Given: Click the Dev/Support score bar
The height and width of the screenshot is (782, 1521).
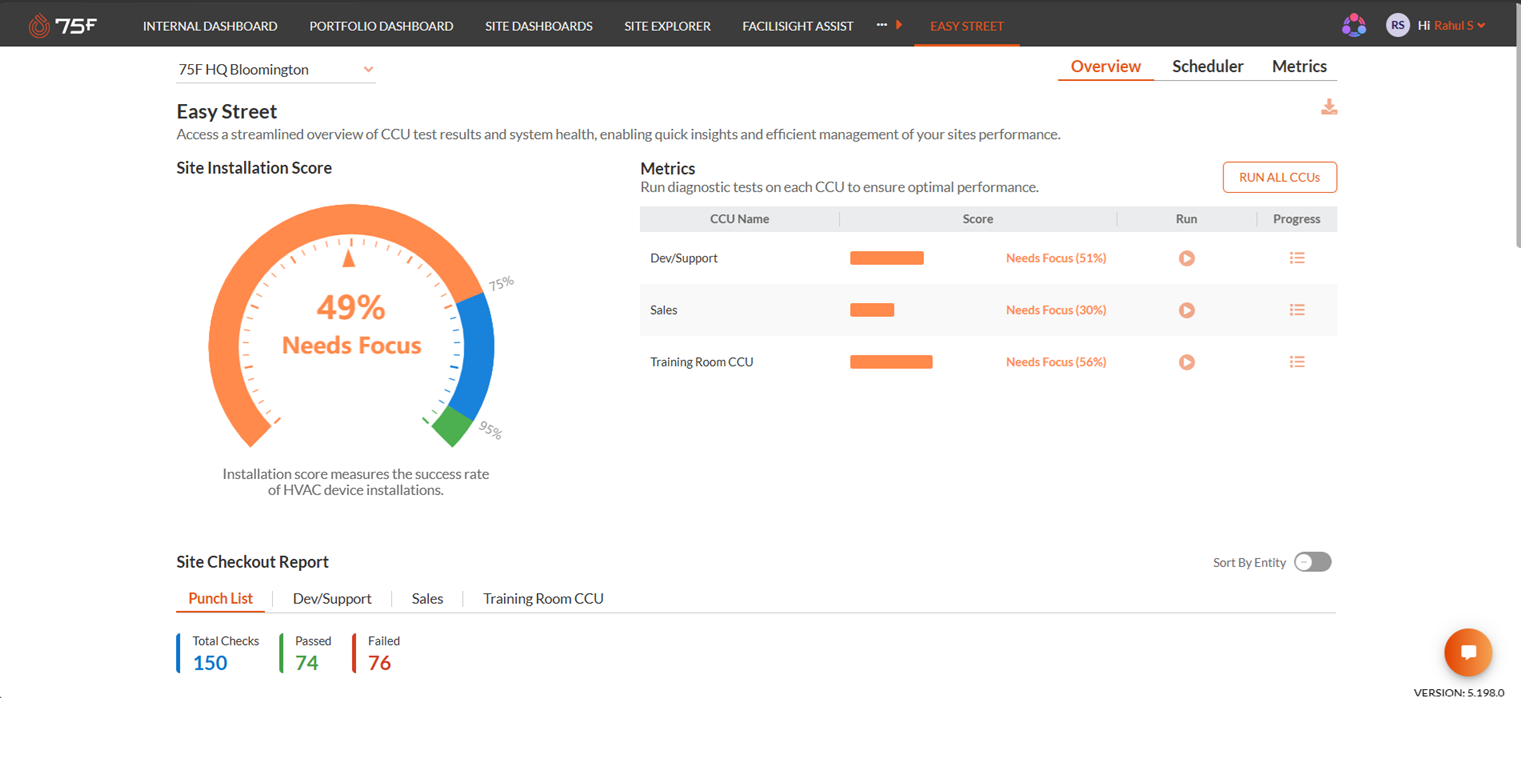Looking at the screenshot, I should click(x=887, y=258).
